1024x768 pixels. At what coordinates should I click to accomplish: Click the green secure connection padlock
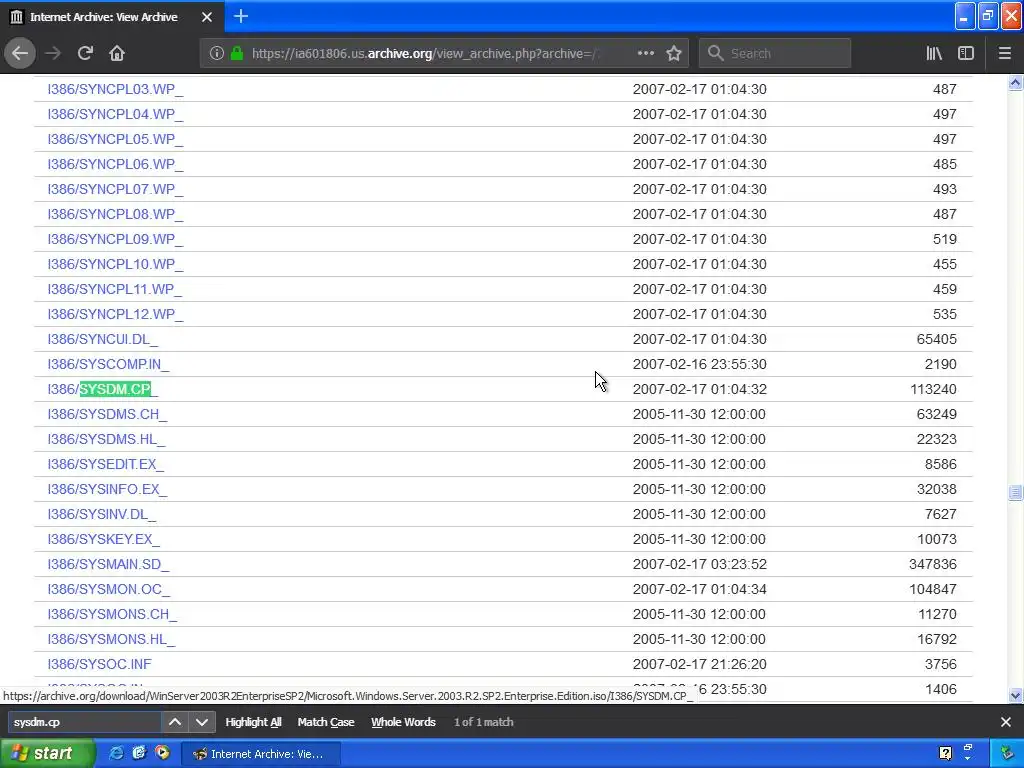(x=237, y=54)
